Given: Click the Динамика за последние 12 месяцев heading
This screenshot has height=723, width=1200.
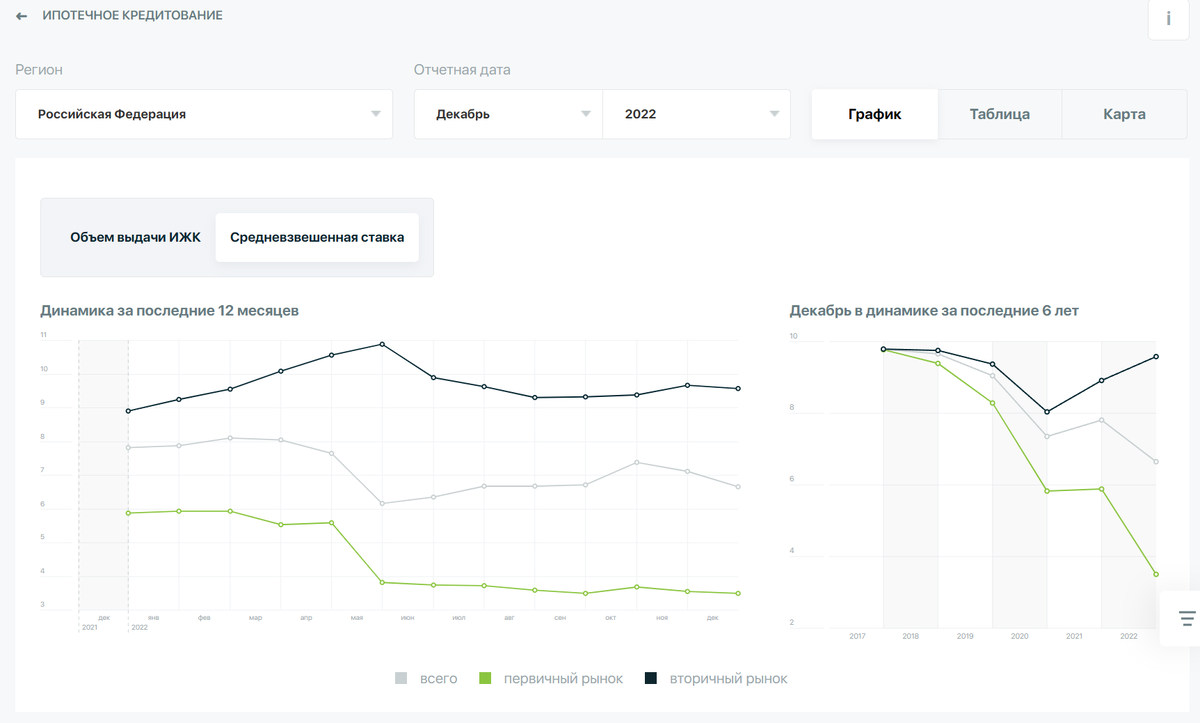Looking at the screenshot, I should (169, 311).
